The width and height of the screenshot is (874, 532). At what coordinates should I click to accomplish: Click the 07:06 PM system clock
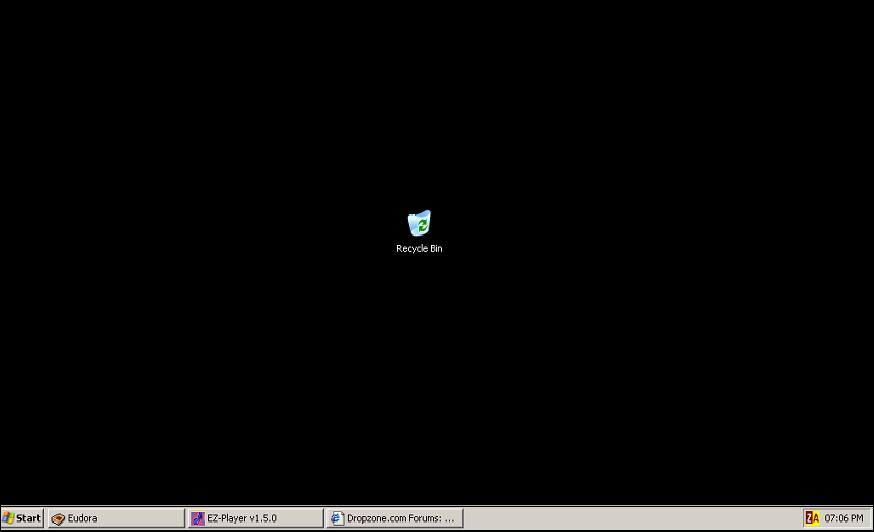coord(844,519)
